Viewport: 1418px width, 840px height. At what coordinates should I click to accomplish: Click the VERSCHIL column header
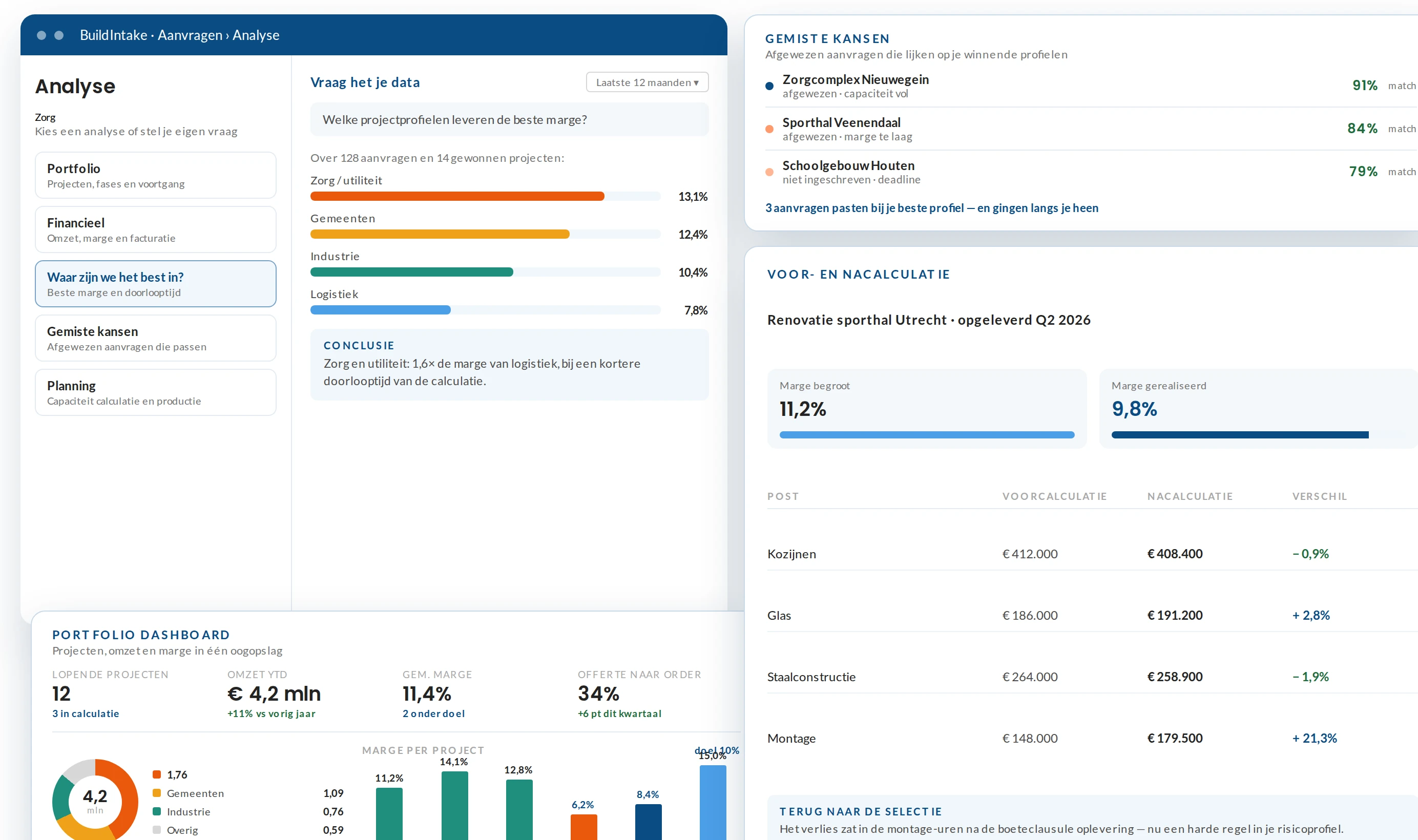tap(1320, 496)
